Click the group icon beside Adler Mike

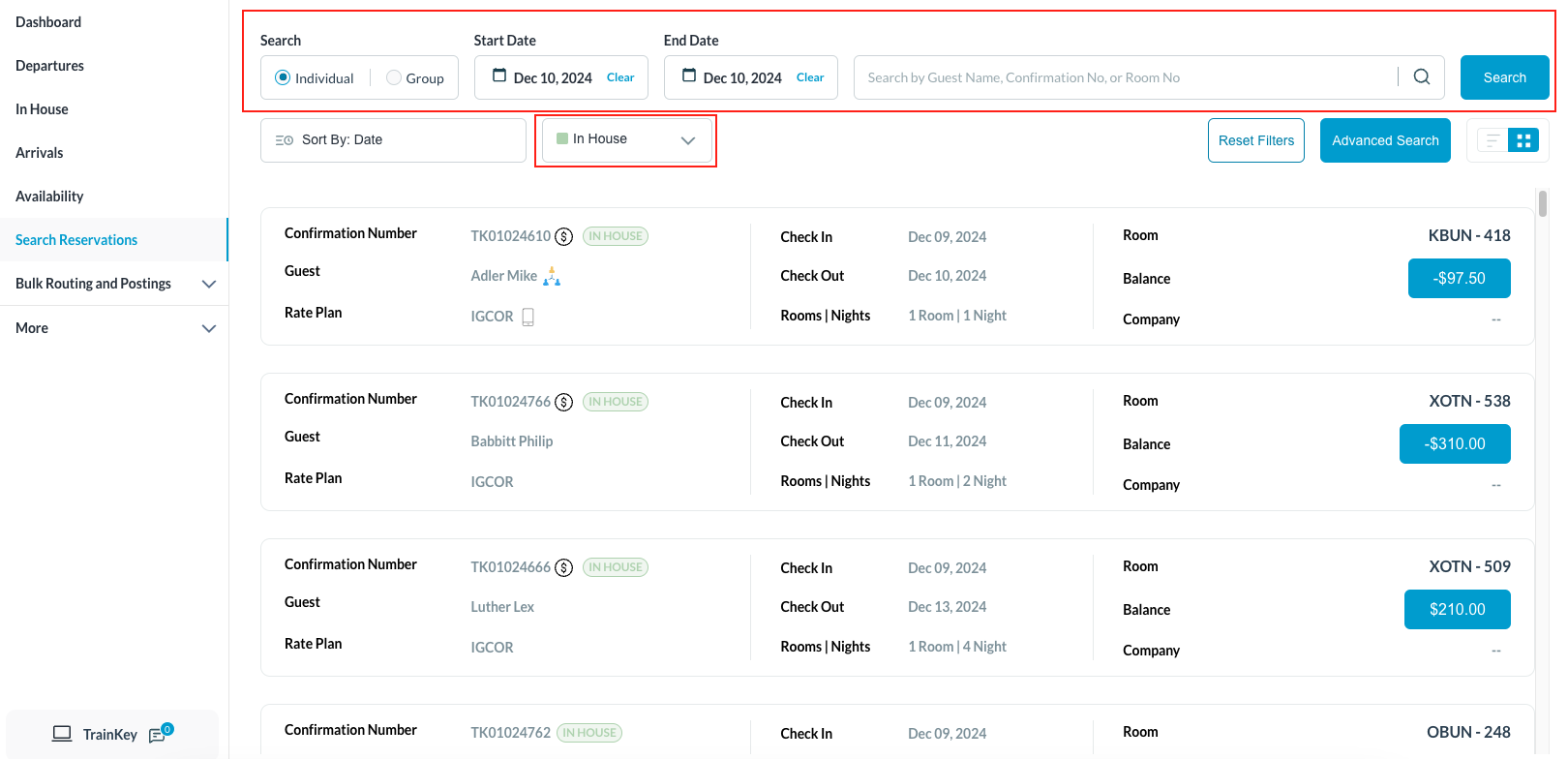pos(552,277)
